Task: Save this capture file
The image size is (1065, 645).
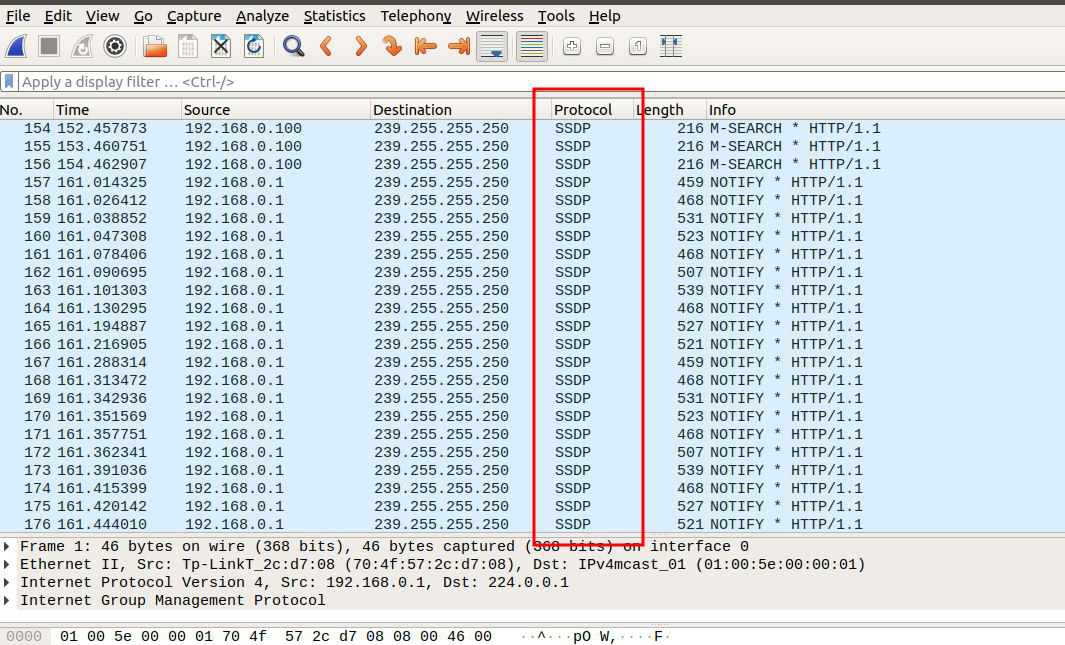Action: [x=187, y=46]
